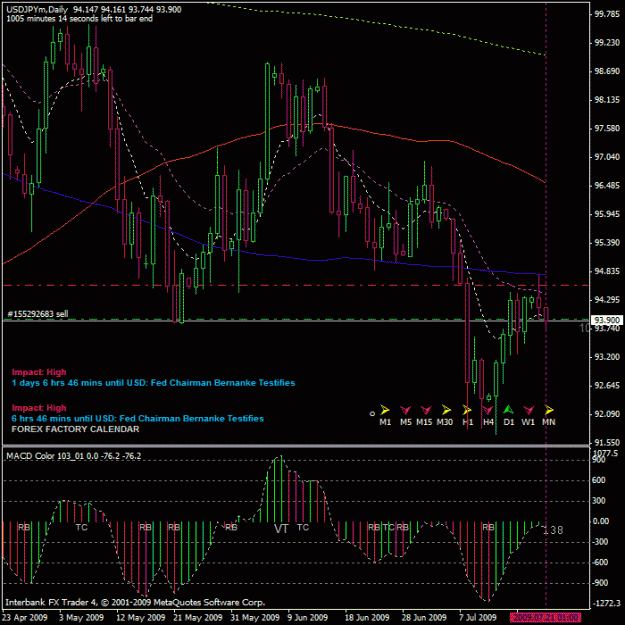
Task: Click the USDJPYm,Daily chart title text
Action: [37, 9]
